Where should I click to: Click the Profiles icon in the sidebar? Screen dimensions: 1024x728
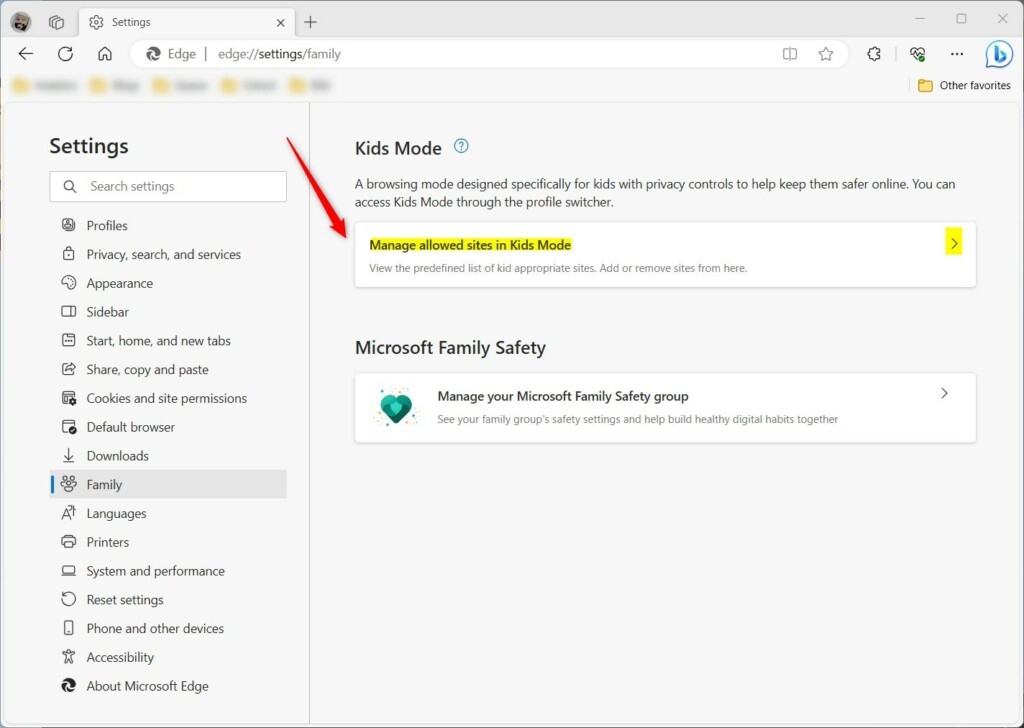[69, 225]
